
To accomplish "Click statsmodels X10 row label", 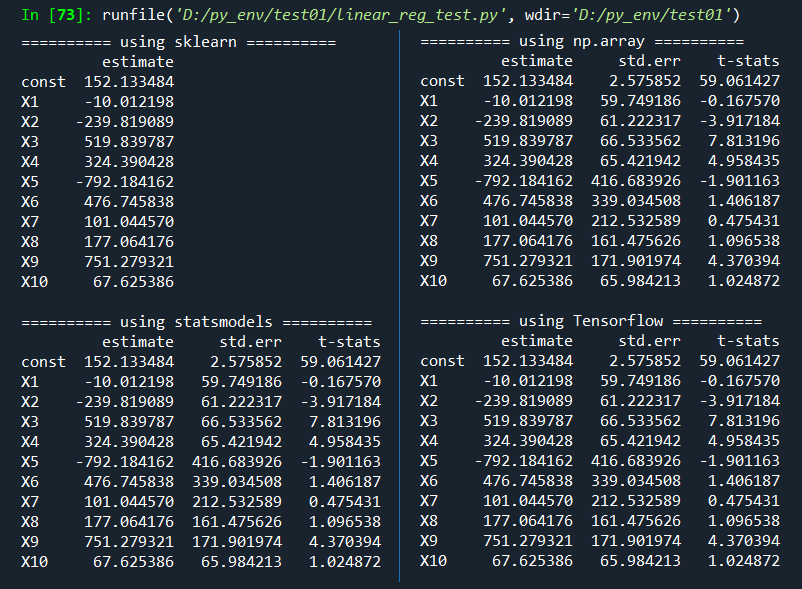I will pos(35,562).
